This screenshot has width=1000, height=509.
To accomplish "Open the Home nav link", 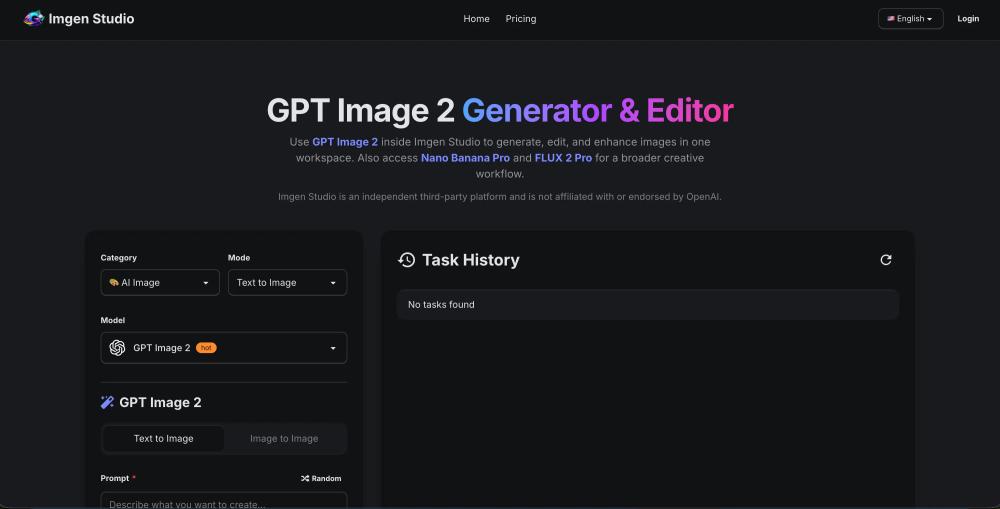I will [x=476, y=18].
